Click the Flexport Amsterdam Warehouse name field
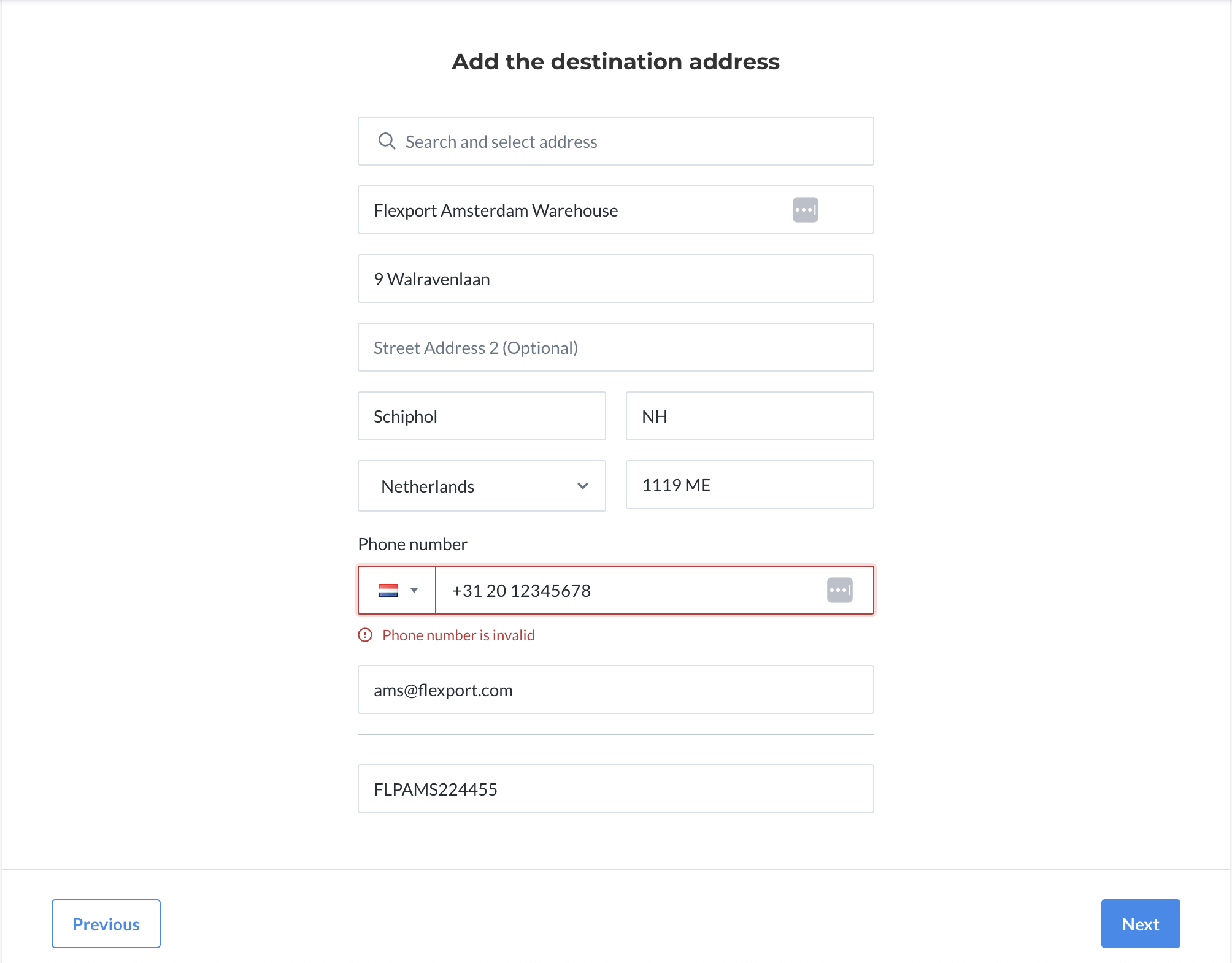The image size is (1232, 963). click(x=616, y=210)
